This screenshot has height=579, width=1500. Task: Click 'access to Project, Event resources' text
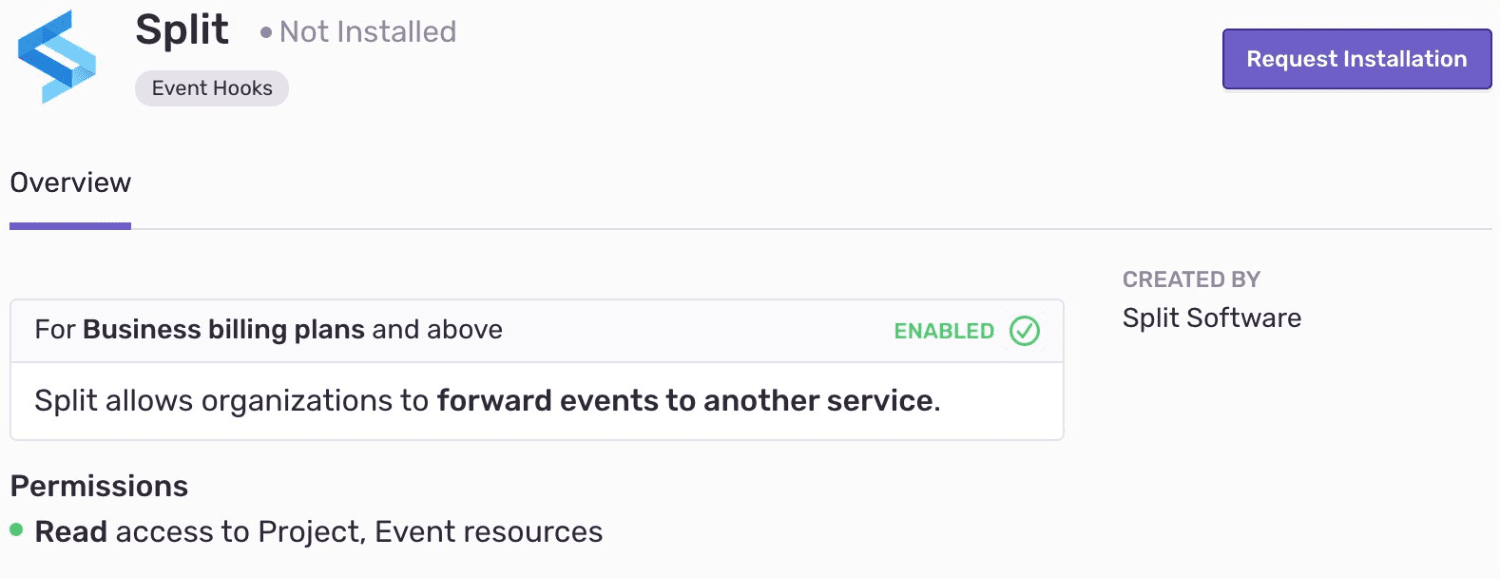click(359, 532)
